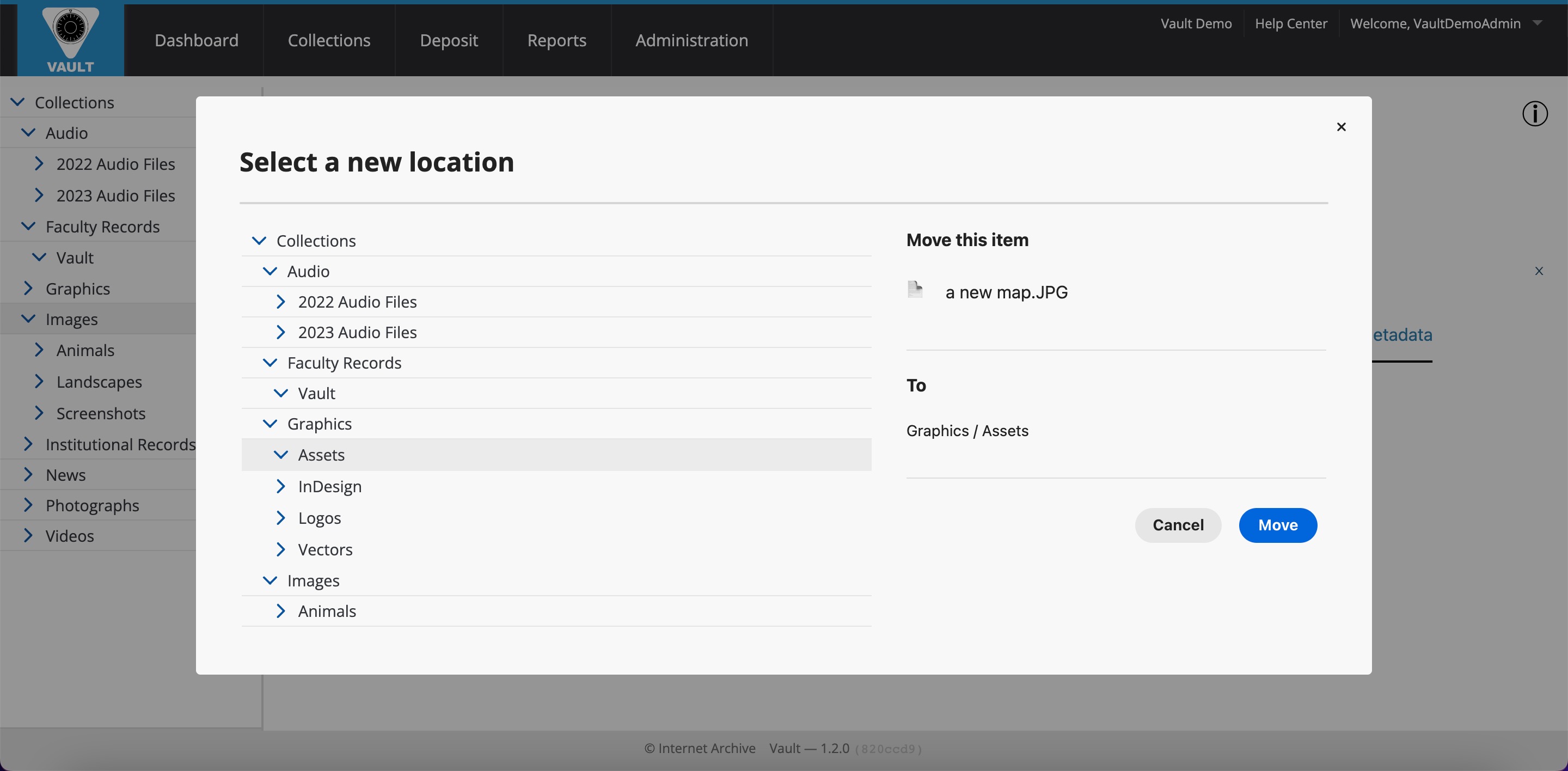
Task: Expand Videos in the sidebar tree
Action: pyautogui.click(x=28, y=535)
